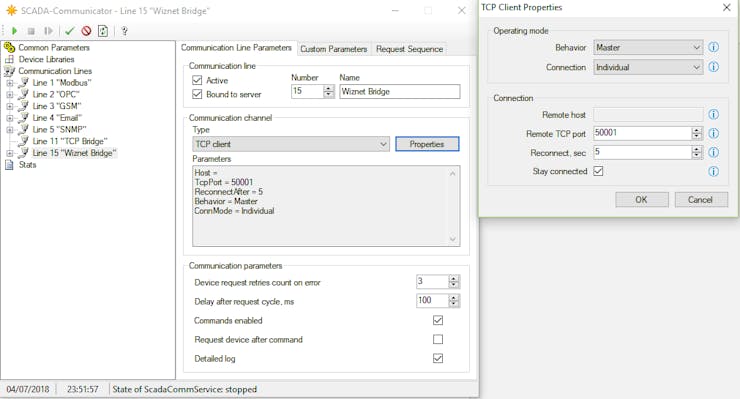This screenshot has width=740, height=399.
Task: Confirm TCP Client Properties with OK
Action: [642, 200]
